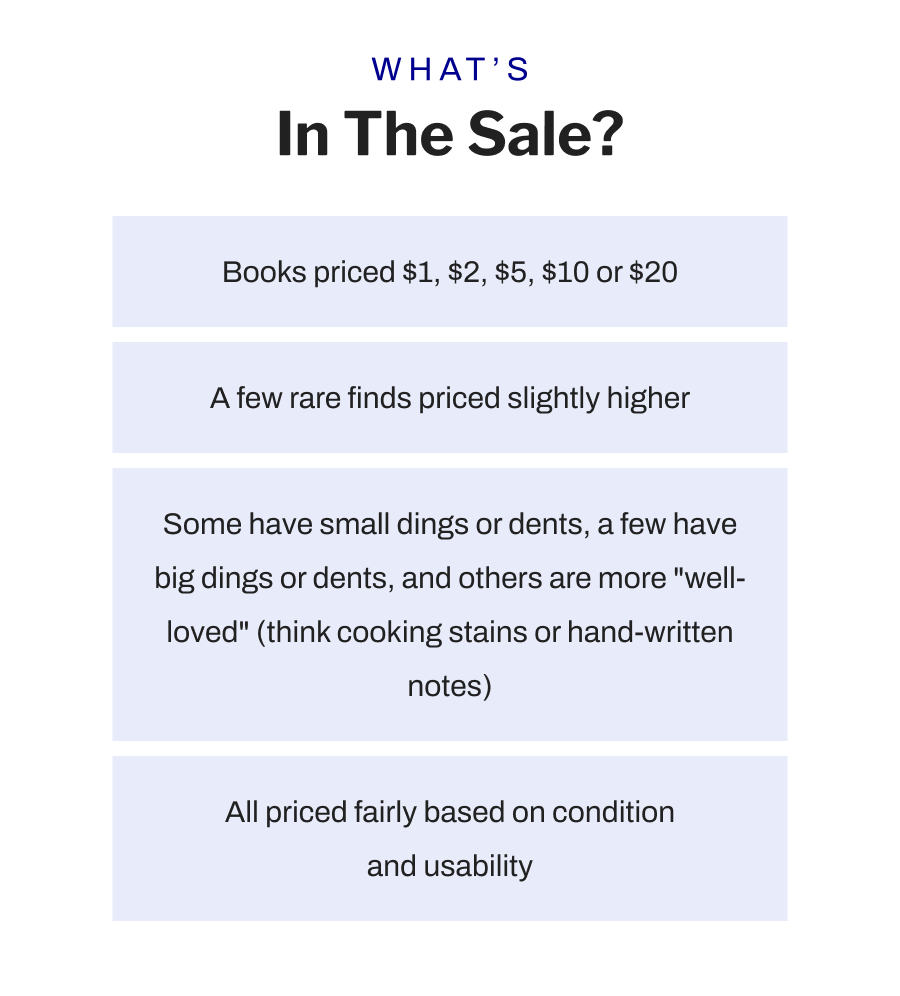Click the "In The Sale?" heading
The height and width of the screenshot is (996, 900).
click(x=450, y=134)
